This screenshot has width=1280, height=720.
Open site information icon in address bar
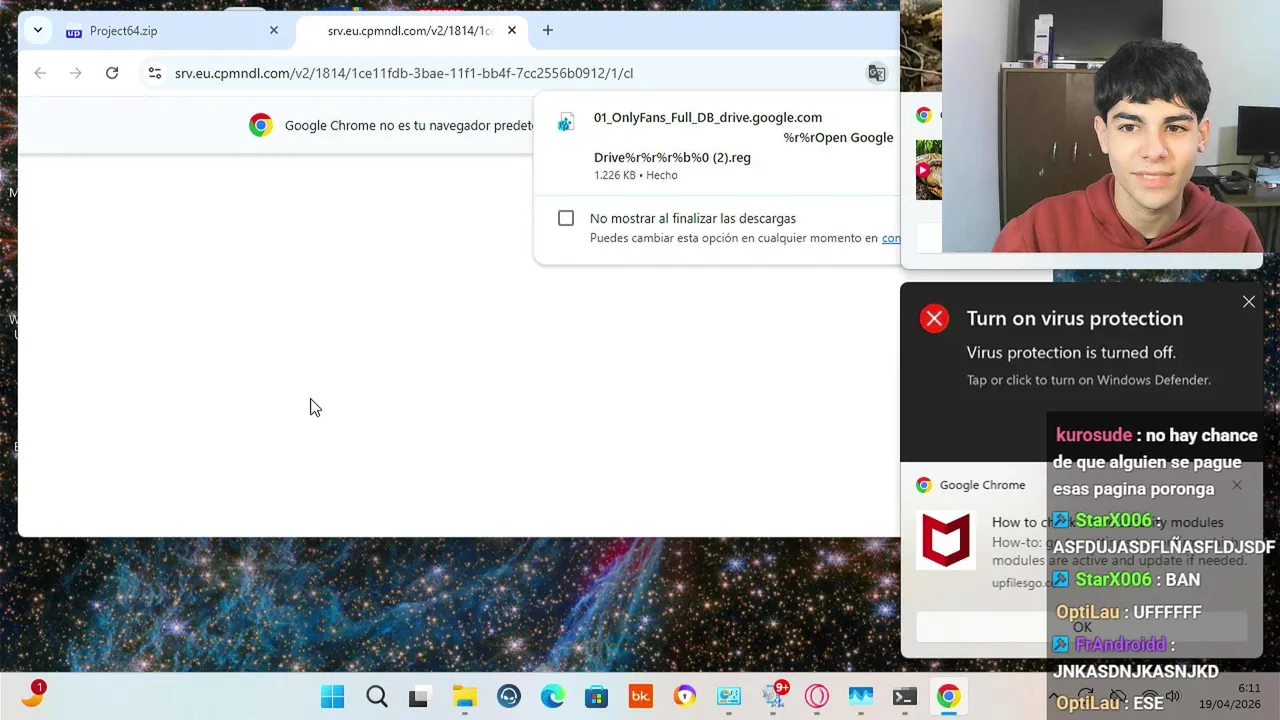pyautogui.click(x=154, y=73)
